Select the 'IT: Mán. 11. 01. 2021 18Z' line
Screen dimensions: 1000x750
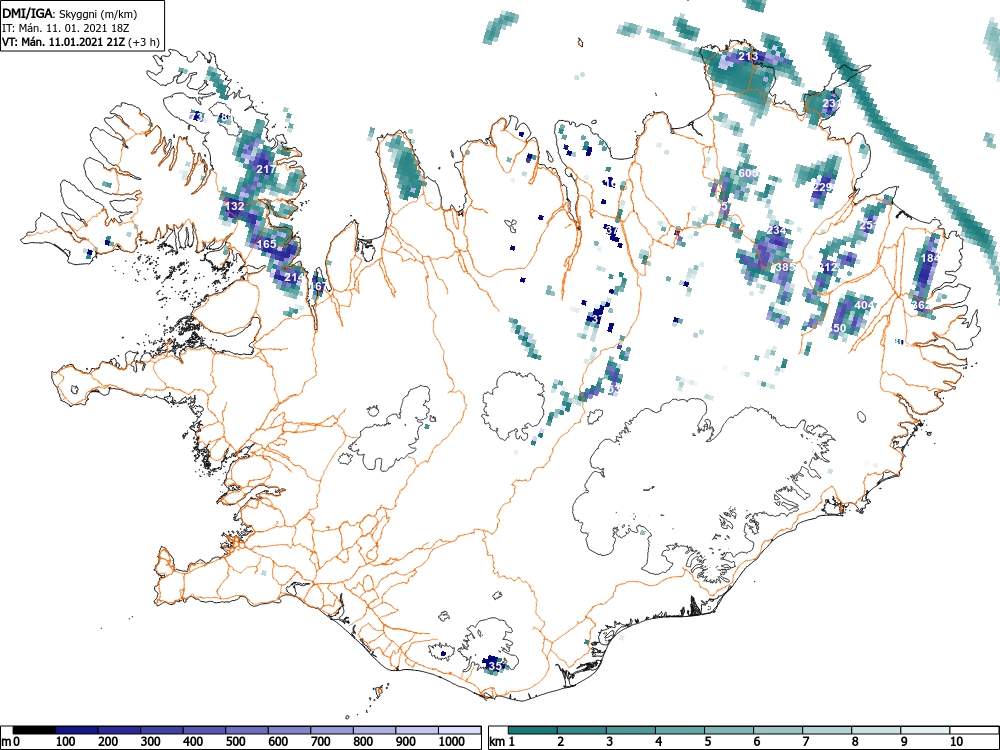pyautogui.click(x=65, y=28)
